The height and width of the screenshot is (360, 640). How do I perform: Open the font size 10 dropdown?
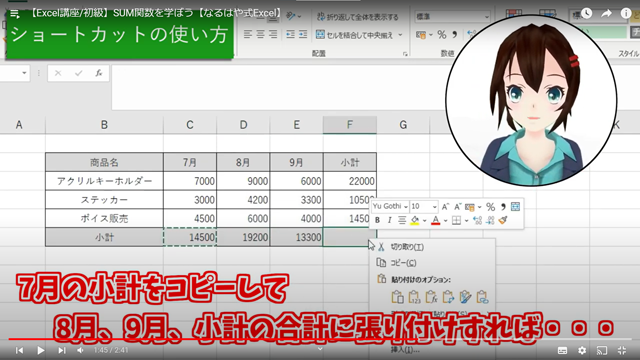(424, 206)
